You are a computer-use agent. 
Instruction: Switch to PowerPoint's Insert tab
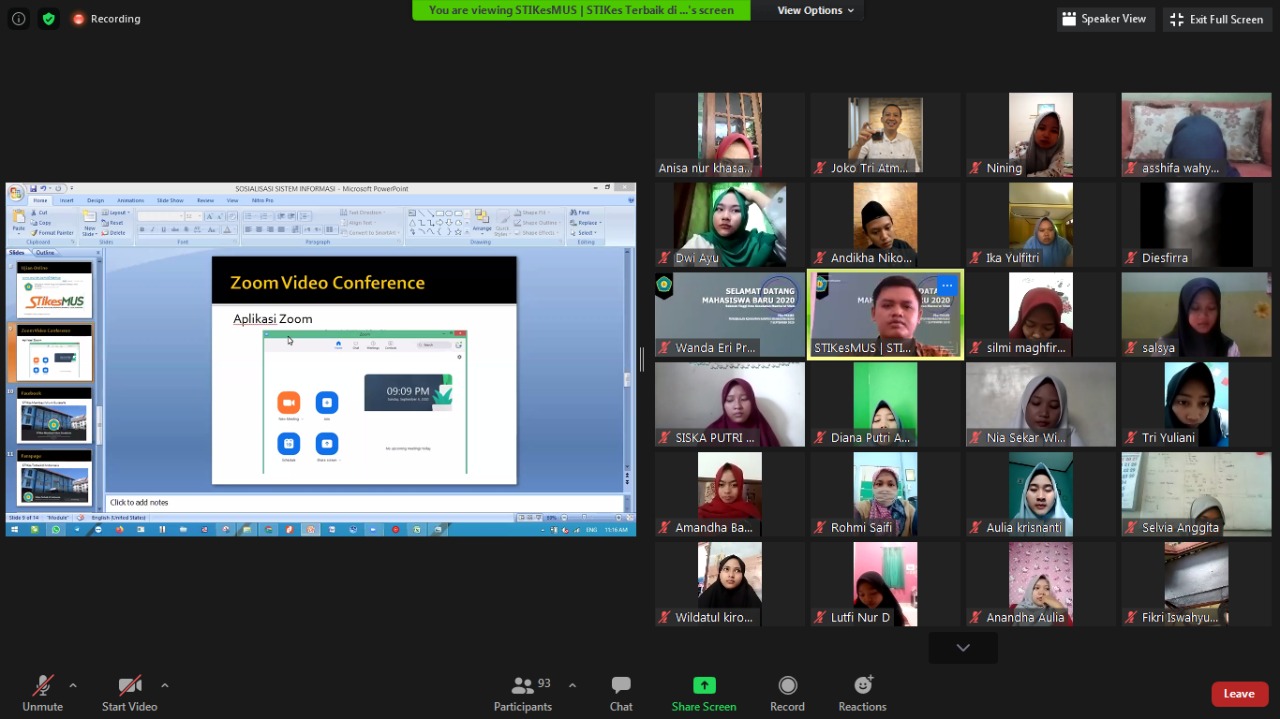(67, 201)
